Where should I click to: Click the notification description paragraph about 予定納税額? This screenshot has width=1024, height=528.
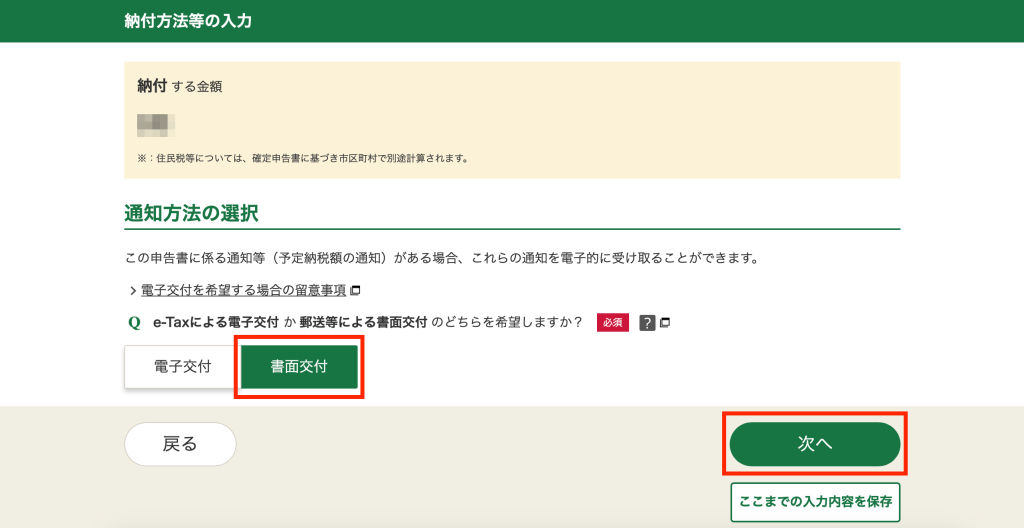[441, 259]
